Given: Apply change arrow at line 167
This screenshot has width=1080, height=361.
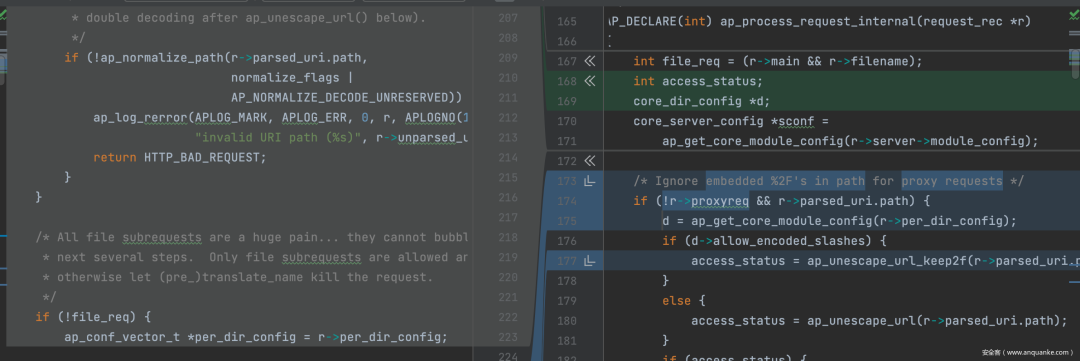Looking at the screenshot, I should (x=589, y=61).
